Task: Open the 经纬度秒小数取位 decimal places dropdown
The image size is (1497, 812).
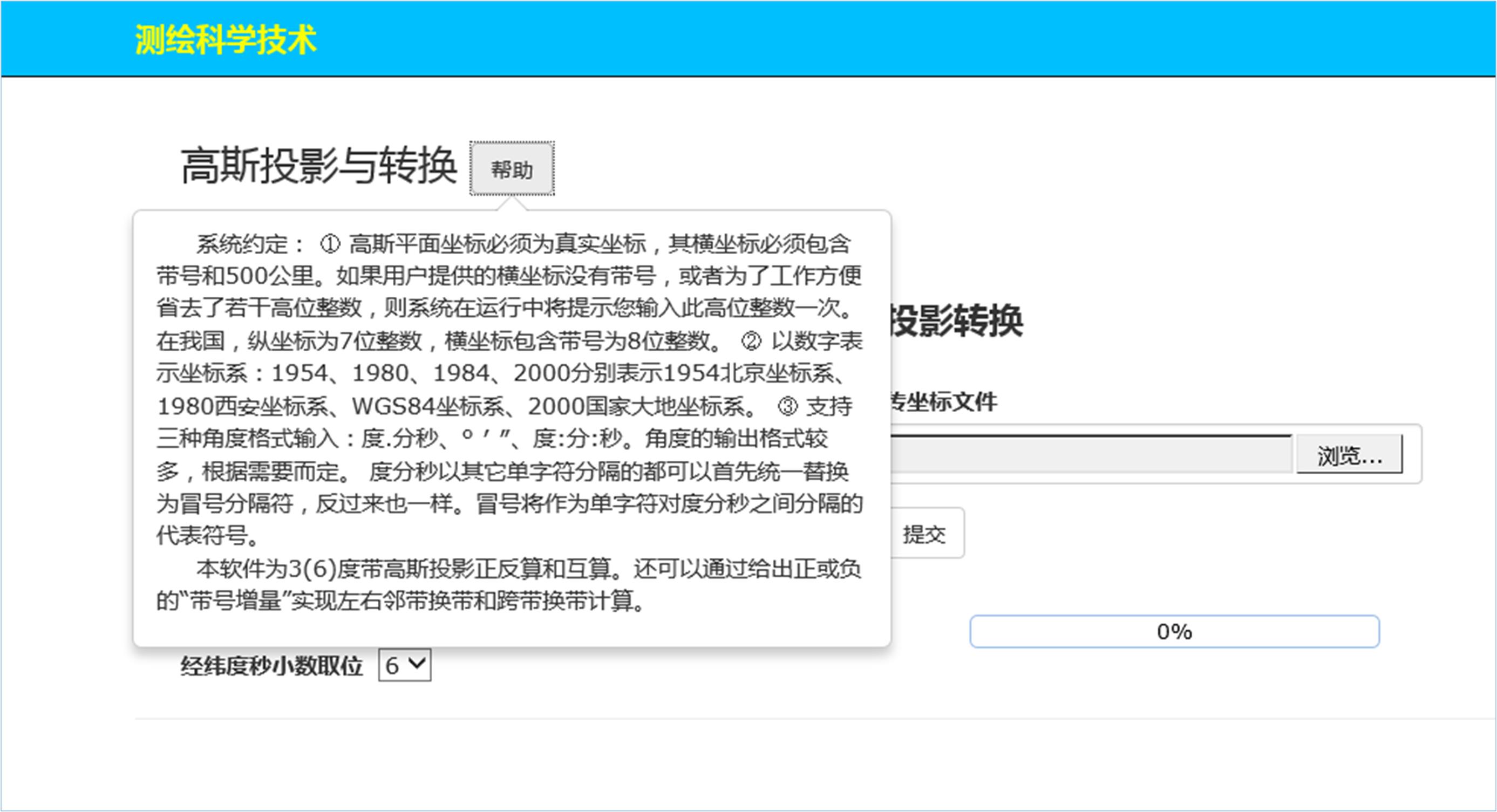Action: pos(404,665)
